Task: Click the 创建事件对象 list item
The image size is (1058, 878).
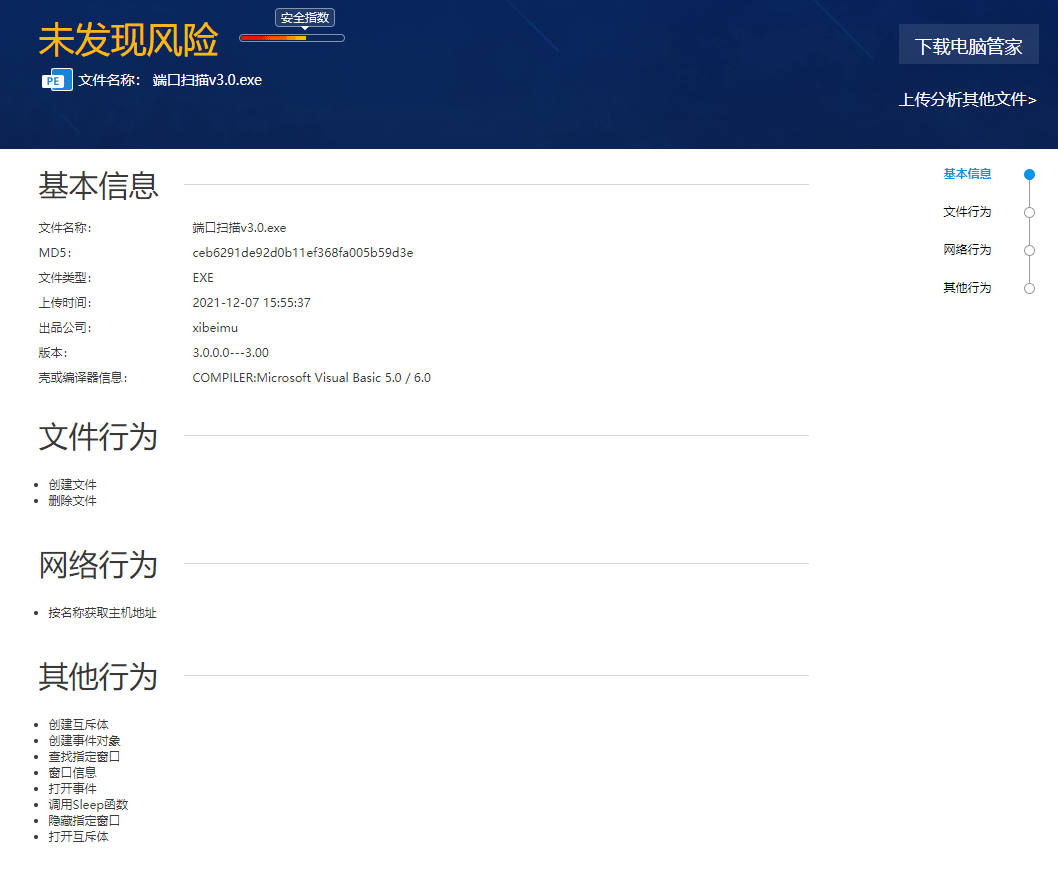Action: coord(84,740)
